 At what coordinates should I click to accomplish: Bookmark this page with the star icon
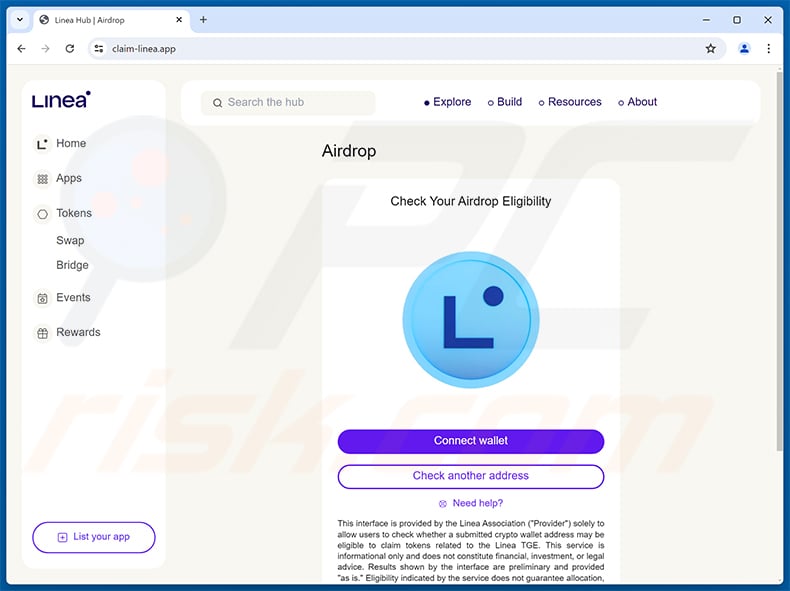click(x=710, y=49)
